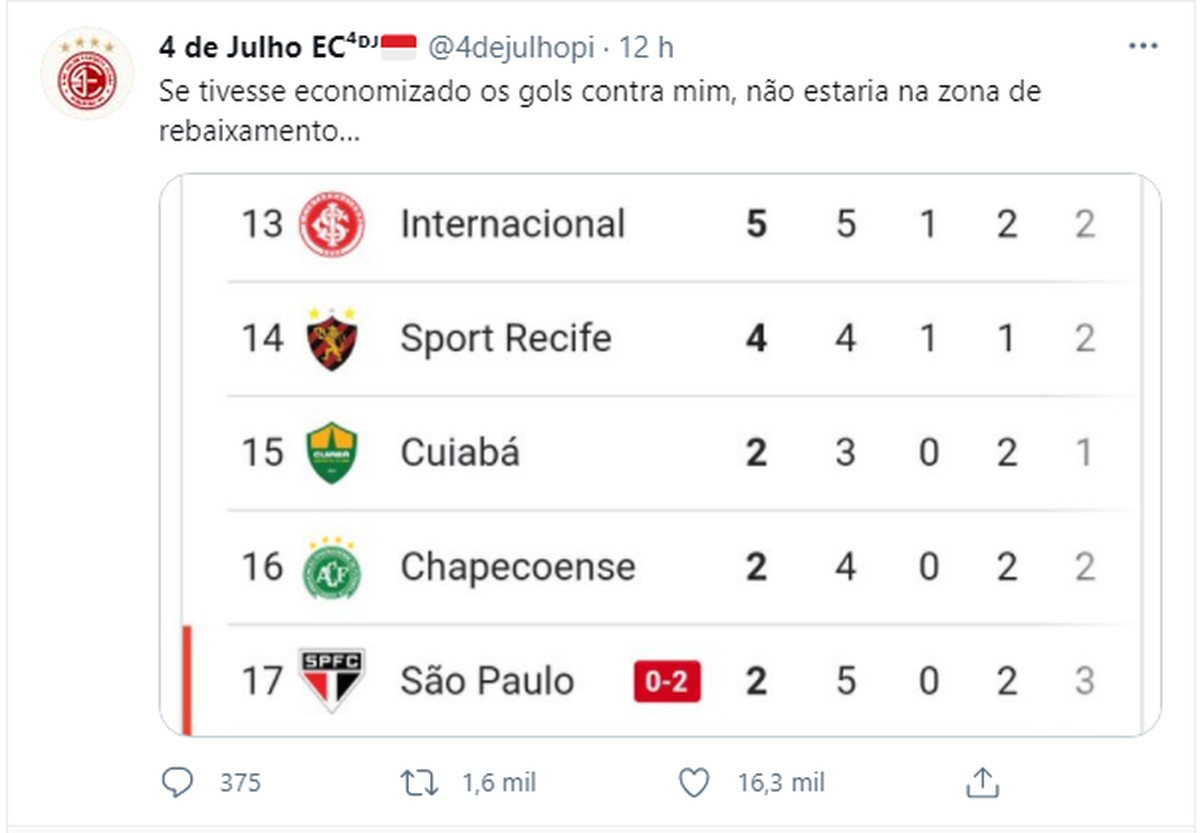
Task: Like the tweet with the heart icon
Action: [x=693, y=782]
